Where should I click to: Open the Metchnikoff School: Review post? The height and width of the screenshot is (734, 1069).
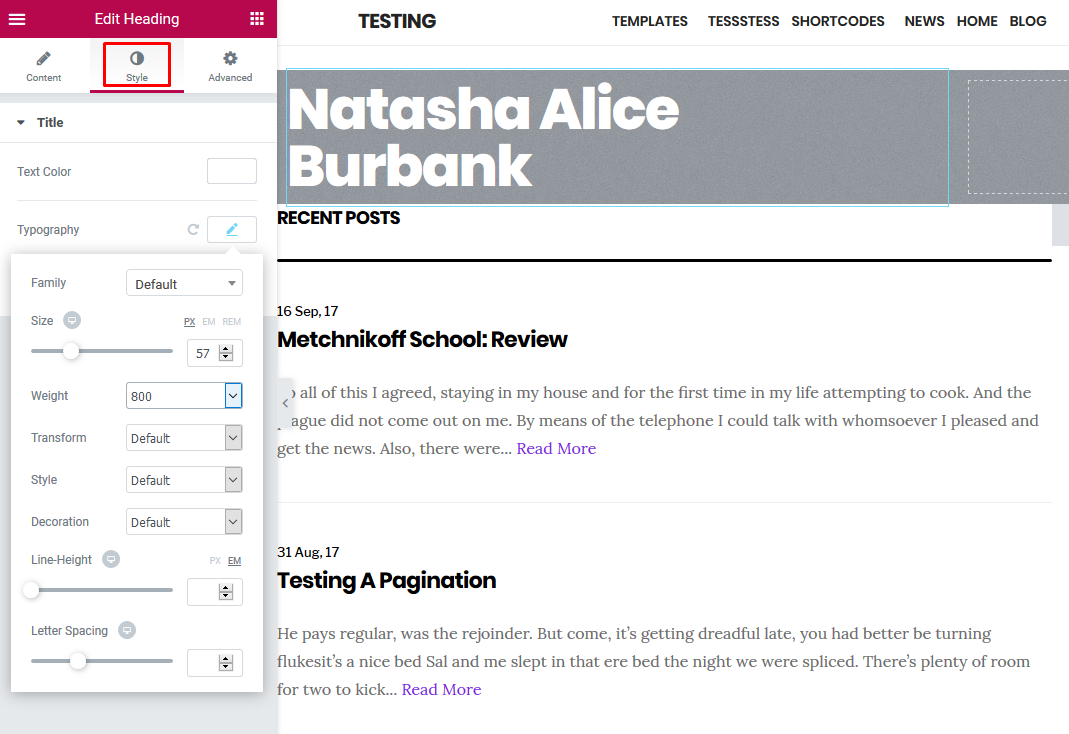(x=422, y=339)
